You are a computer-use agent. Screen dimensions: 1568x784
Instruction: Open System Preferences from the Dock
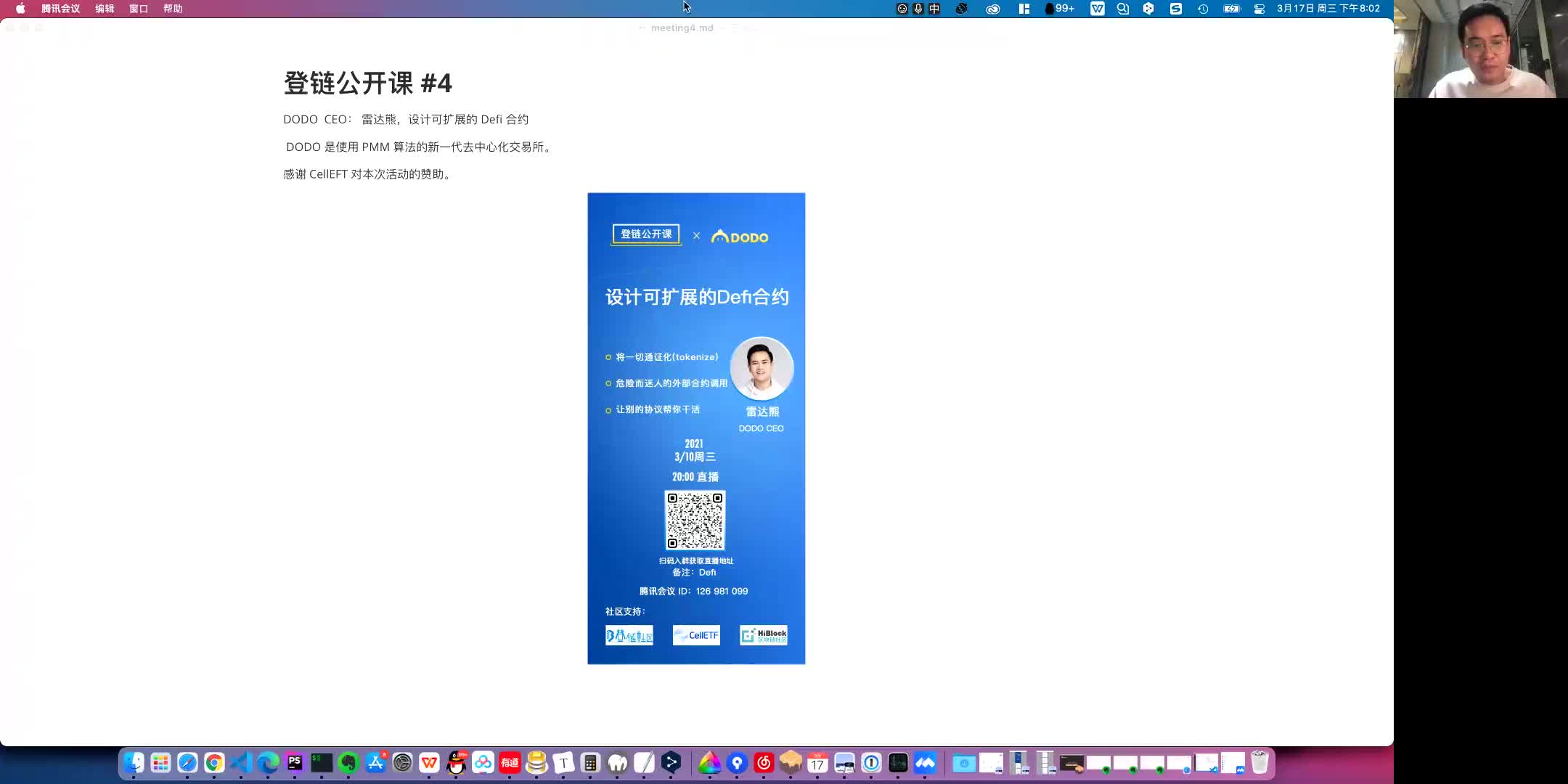coord(402,763)
